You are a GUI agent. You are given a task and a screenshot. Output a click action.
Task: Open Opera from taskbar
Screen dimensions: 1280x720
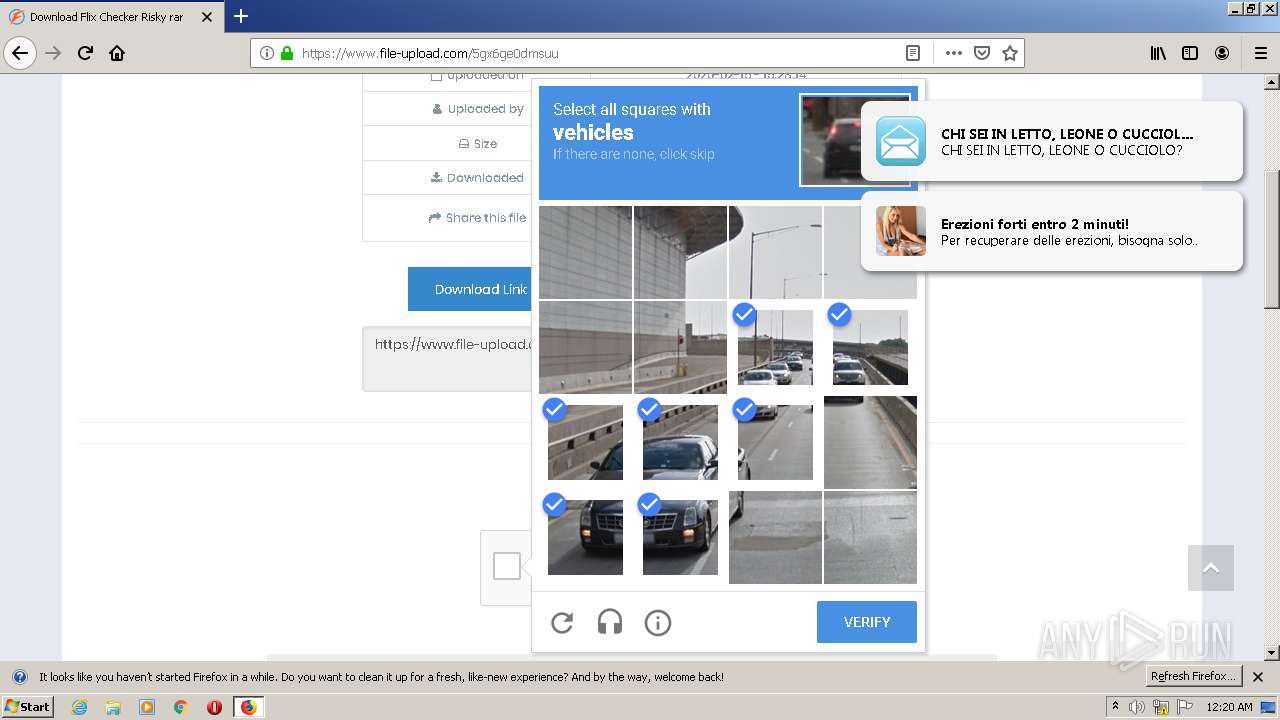[214, 707]
